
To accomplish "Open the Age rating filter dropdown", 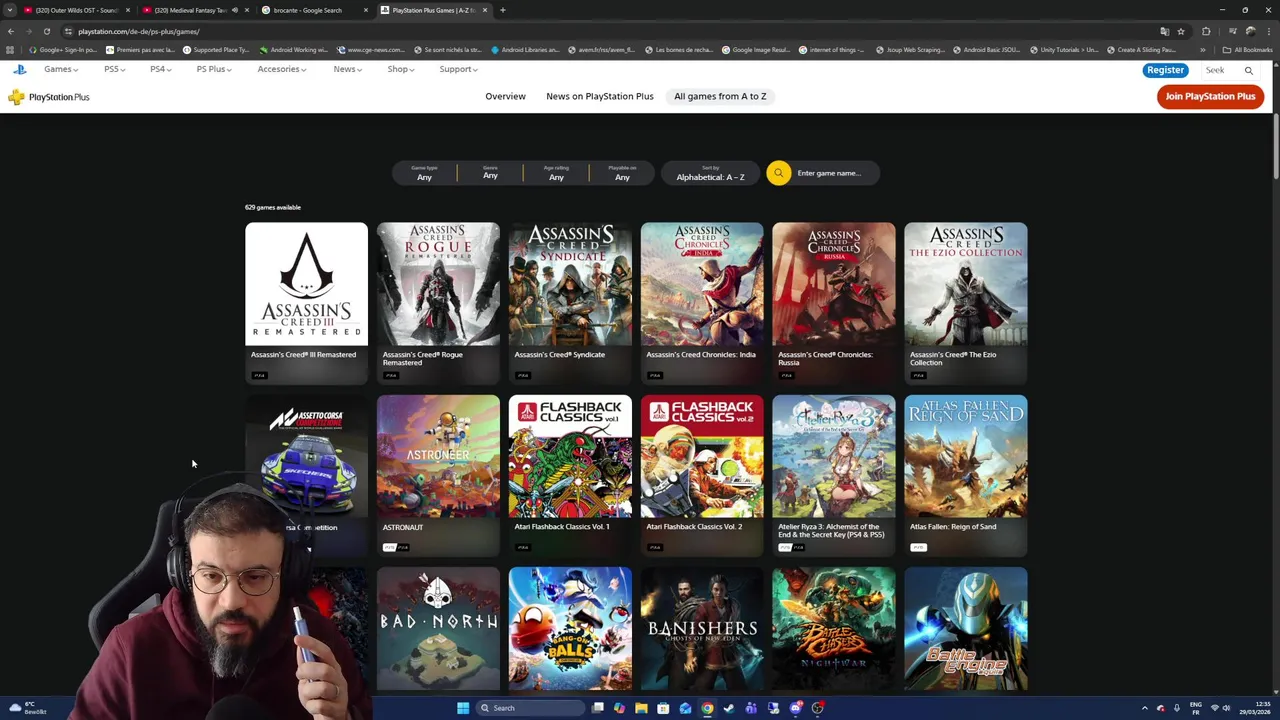I will coord(556,173).
